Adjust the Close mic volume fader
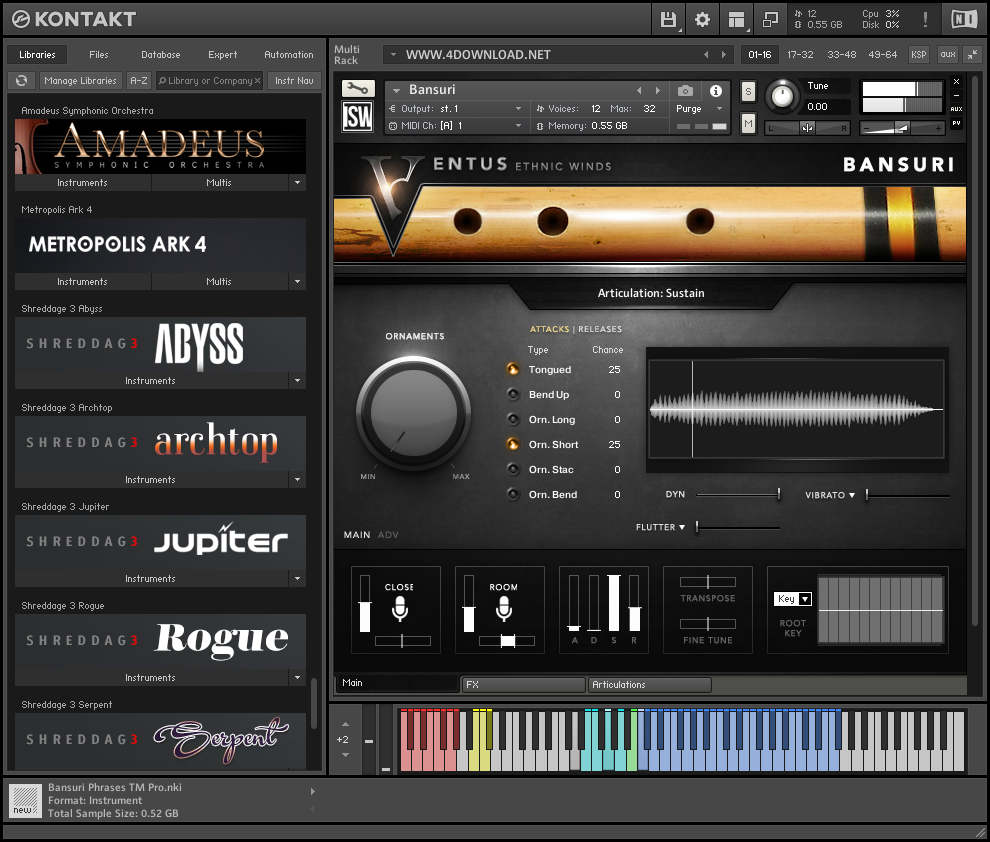The image size is (990, 842). [x=365, y=603]
